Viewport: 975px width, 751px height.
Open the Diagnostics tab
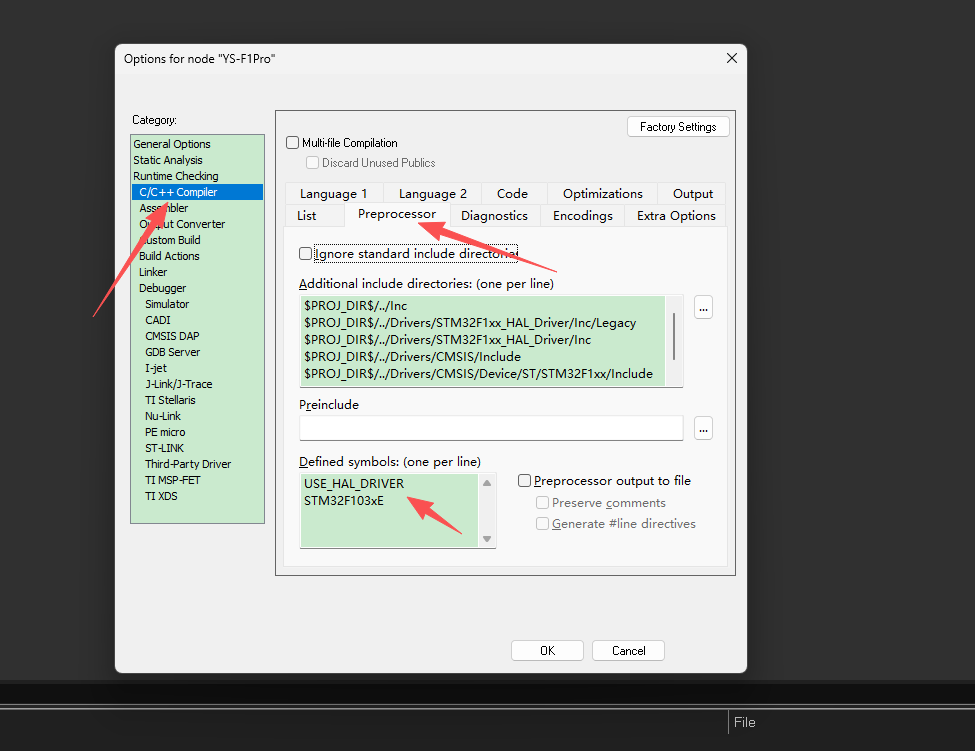tap(494, 216)
